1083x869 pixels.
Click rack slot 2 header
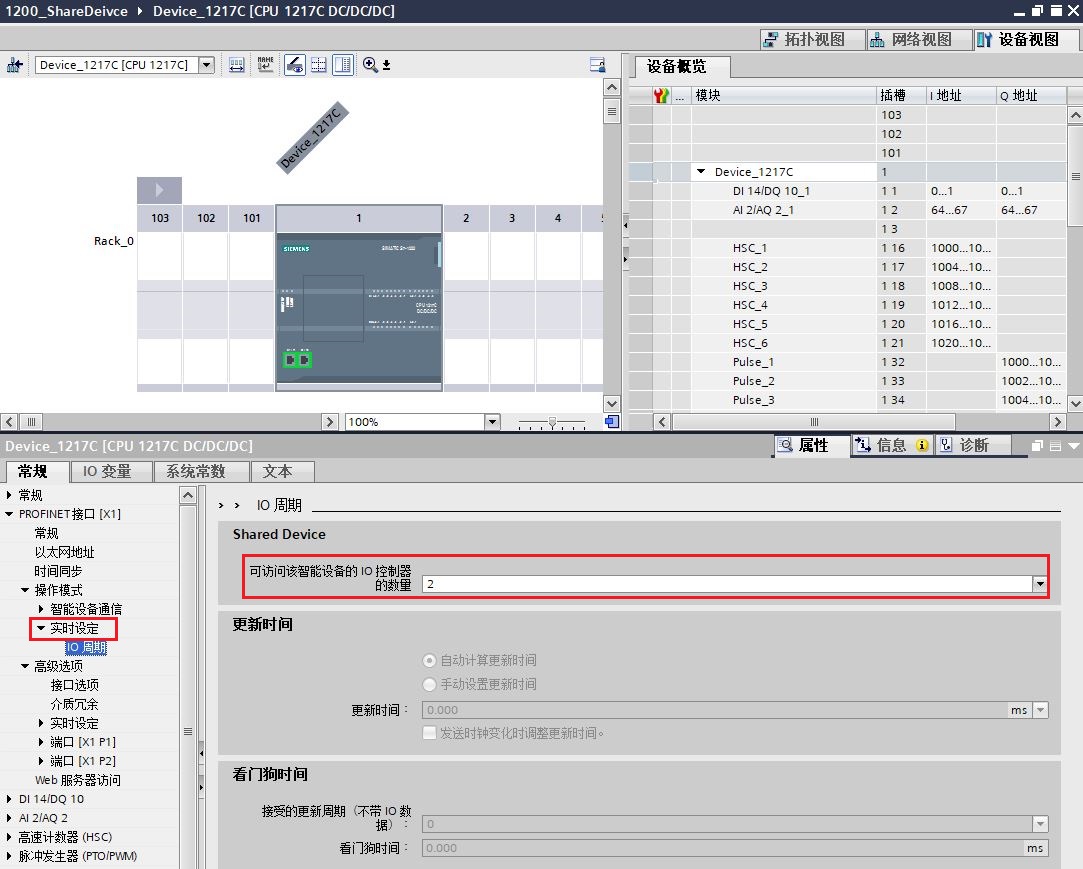[466, 218]
